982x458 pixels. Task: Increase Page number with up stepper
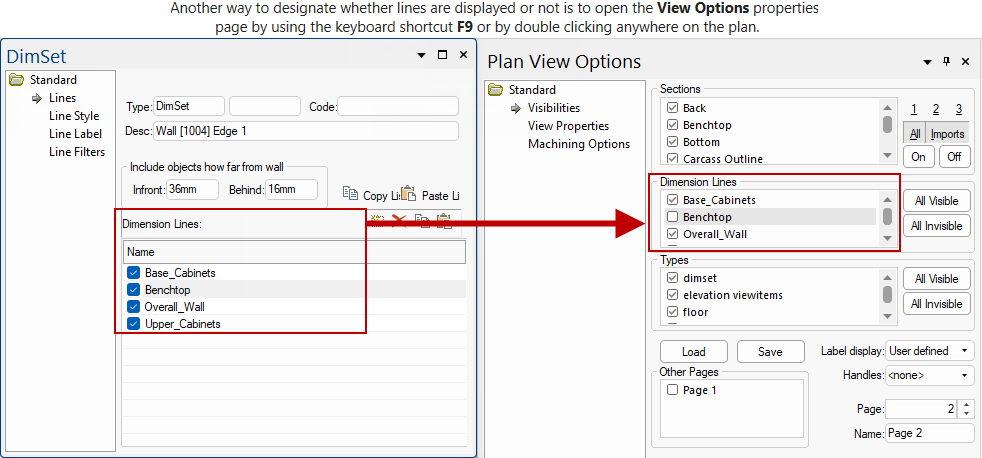[x=966, y=405]
